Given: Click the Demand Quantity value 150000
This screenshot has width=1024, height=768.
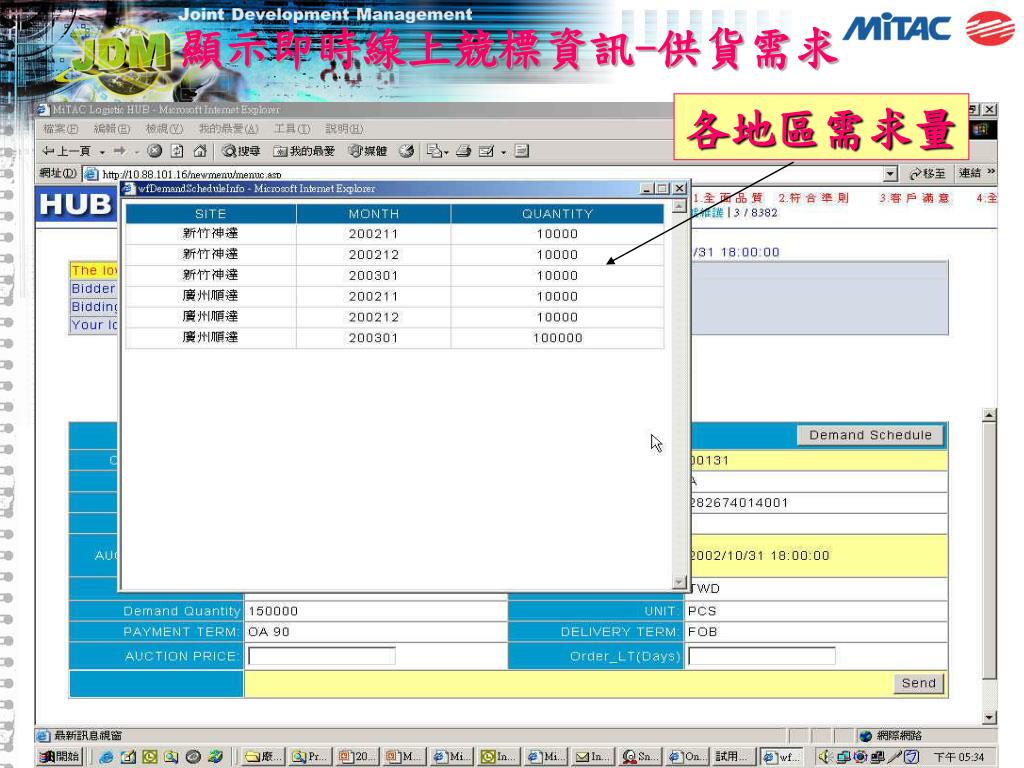Looking at the screenshot, I should [x=273, y=611].
